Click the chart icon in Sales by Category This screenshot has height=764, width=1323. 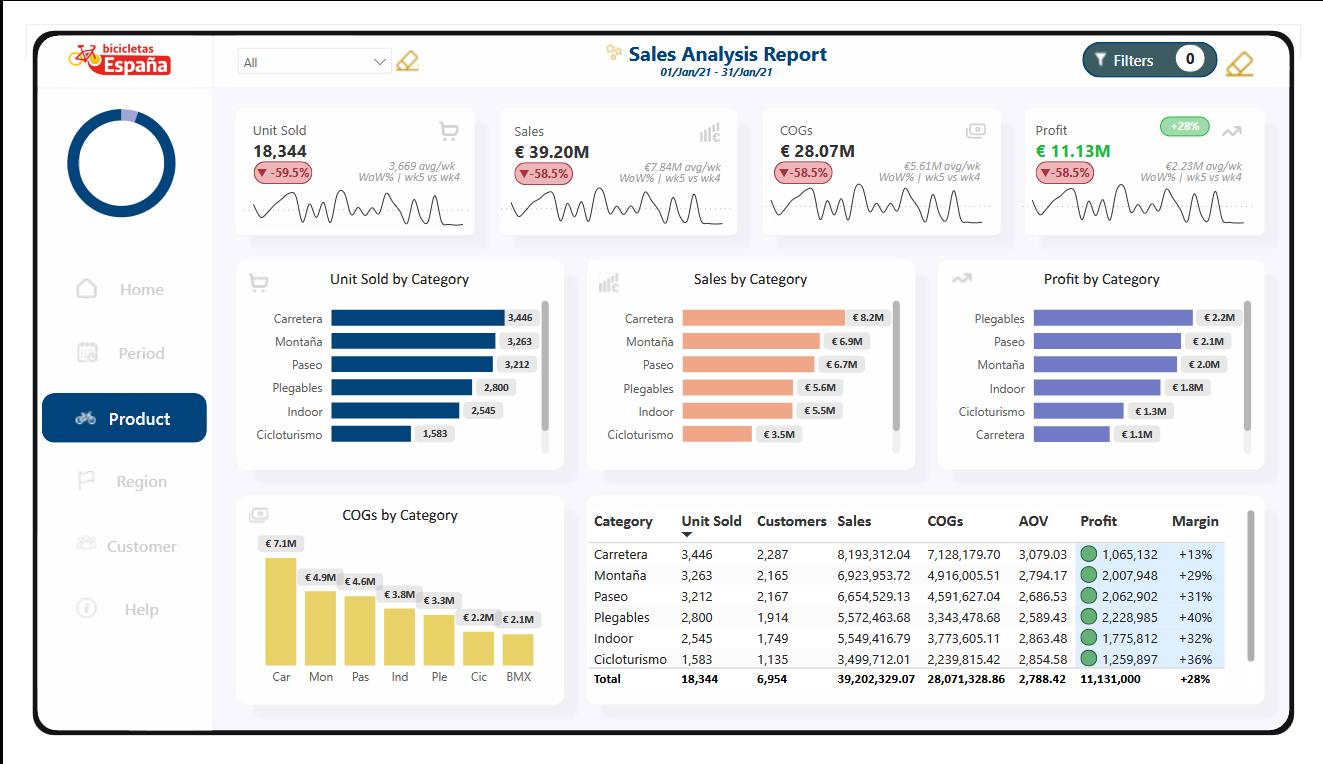pyautogui.click(x=609, y=283)
